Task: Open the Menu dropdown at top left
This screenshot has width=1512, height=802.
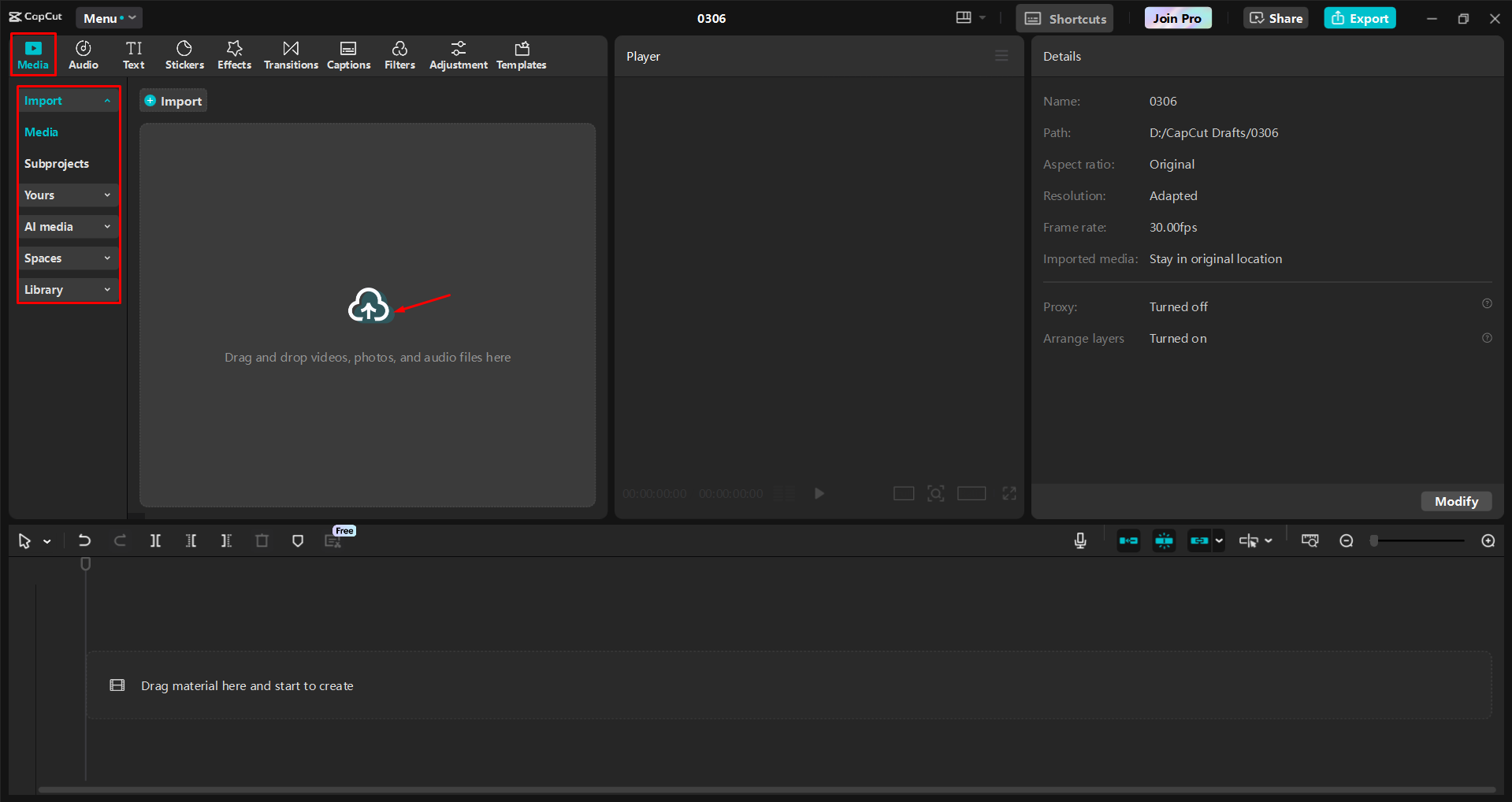Action: (109, 17)
